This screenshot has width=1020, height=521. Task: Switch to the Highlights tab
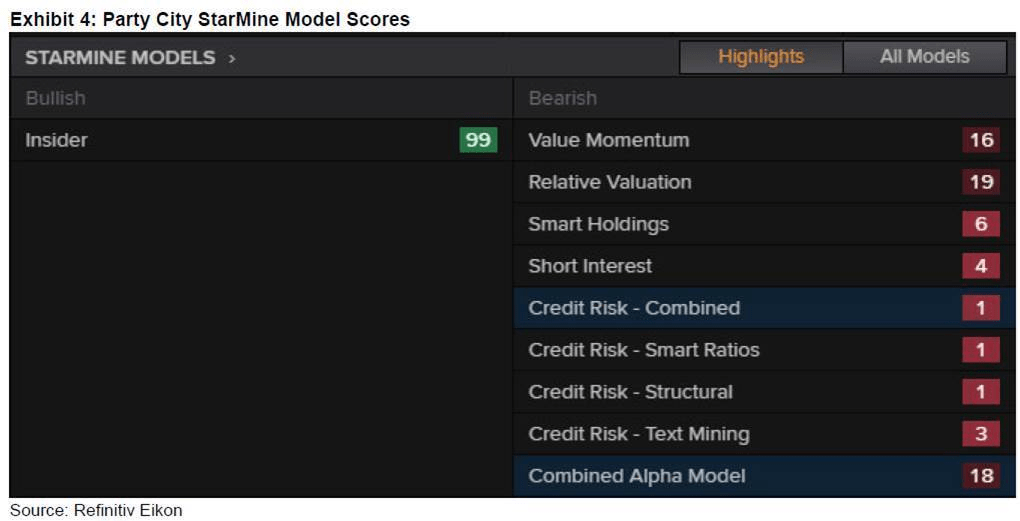coord(761,57)
